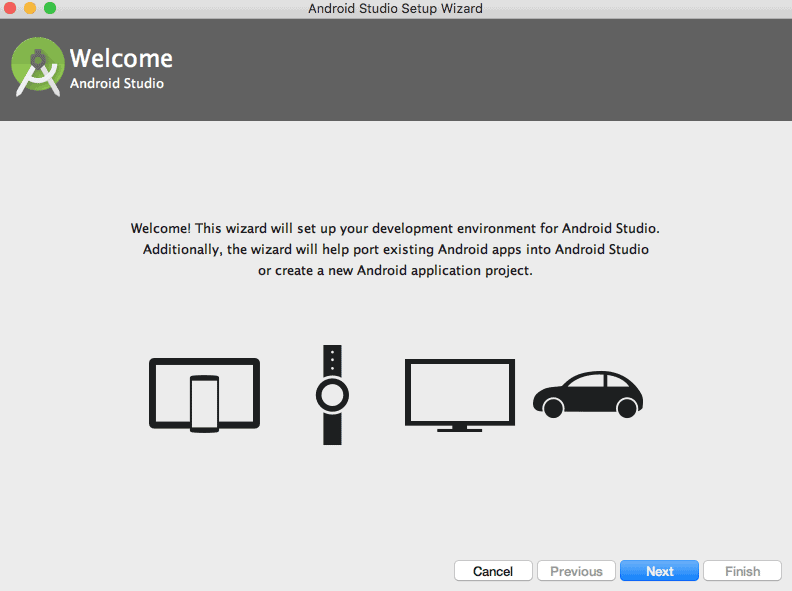Click the wearable watch icon
Image resolution: width=792 pixels, height=591 pixels.
[x=332, y=395]
